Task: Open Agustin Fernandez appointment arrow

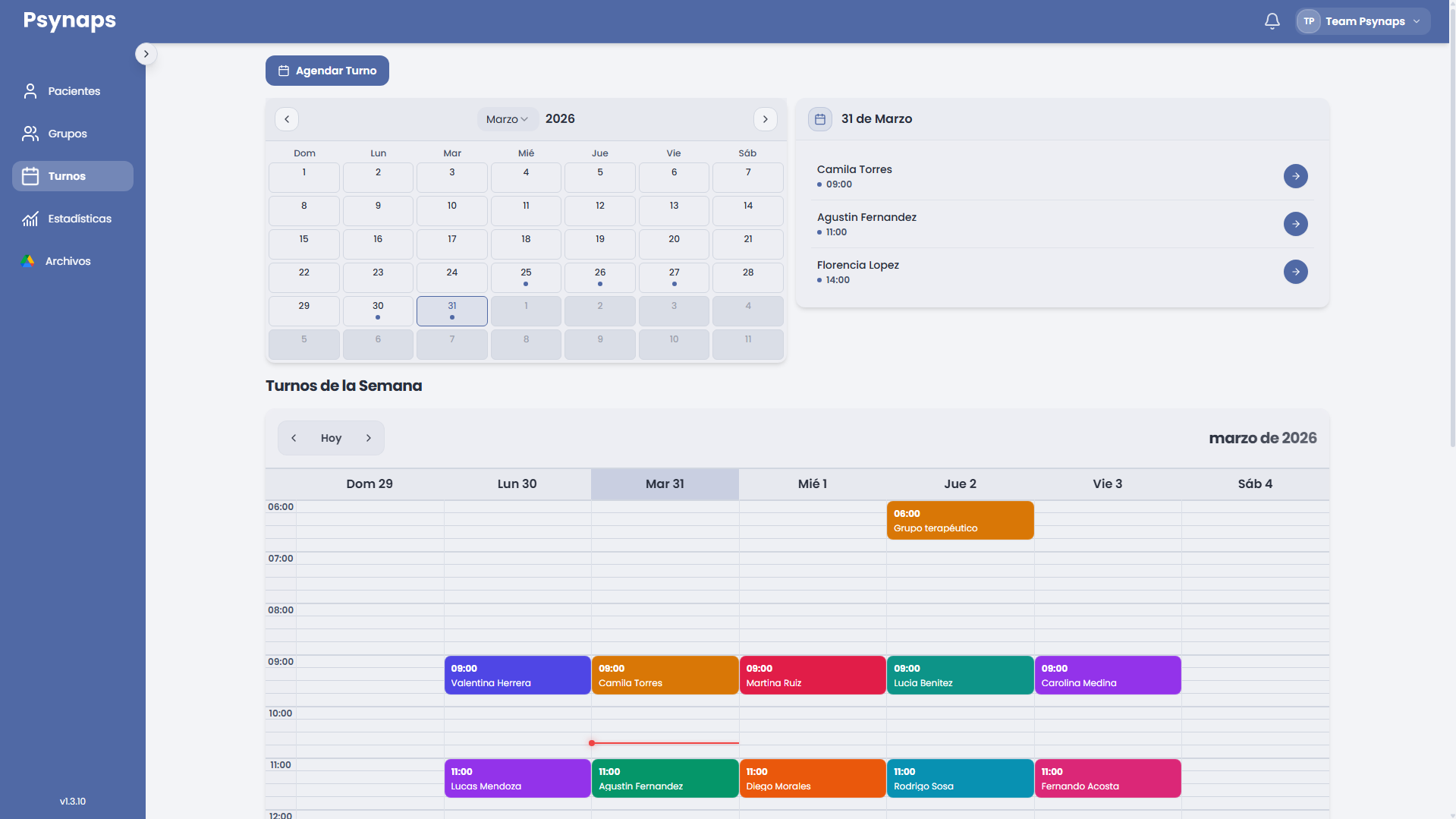Action: coord(1295,224)
